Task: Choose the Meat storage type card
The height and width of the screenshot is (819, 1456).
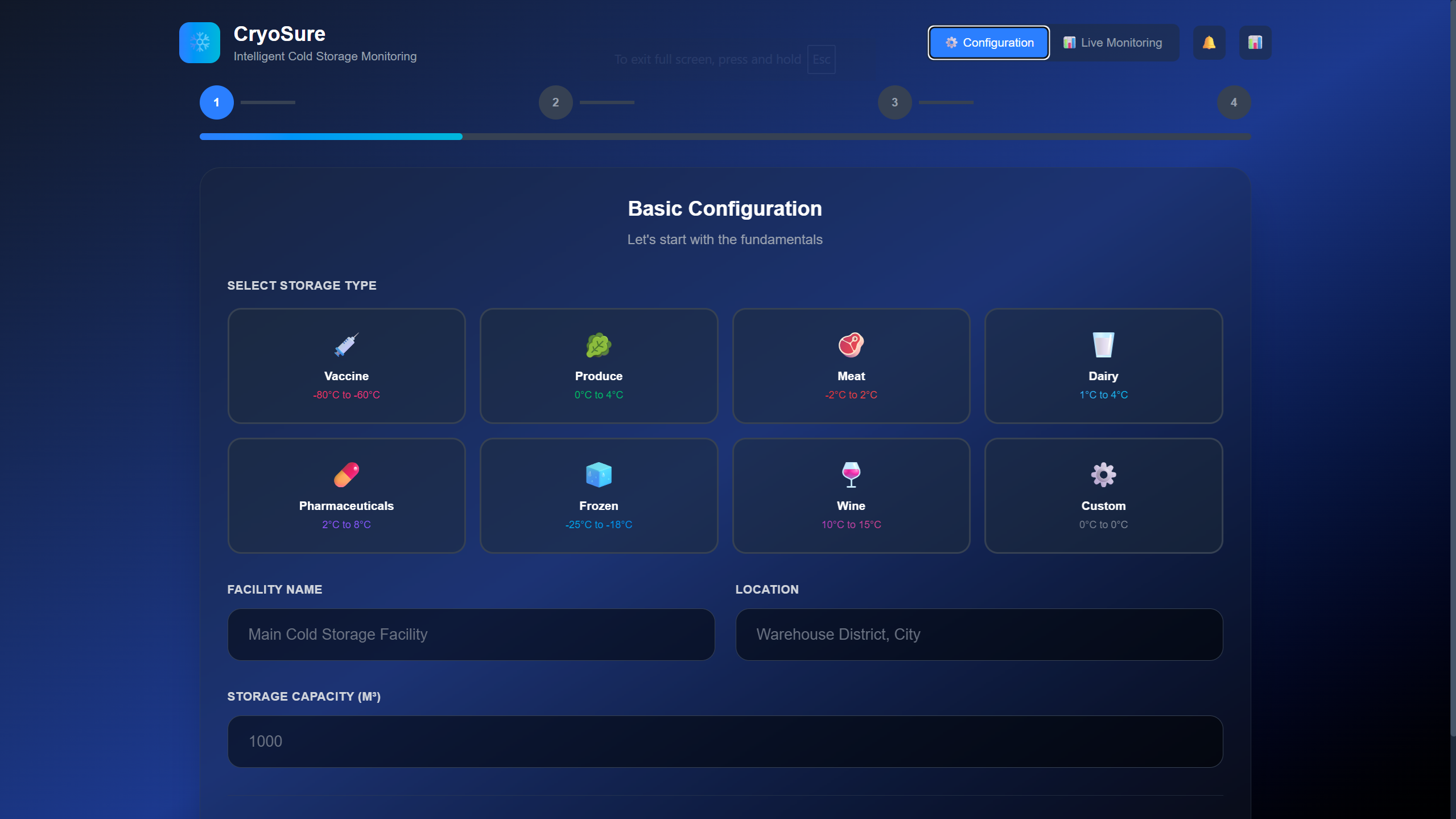Action: tap(851, 366)
